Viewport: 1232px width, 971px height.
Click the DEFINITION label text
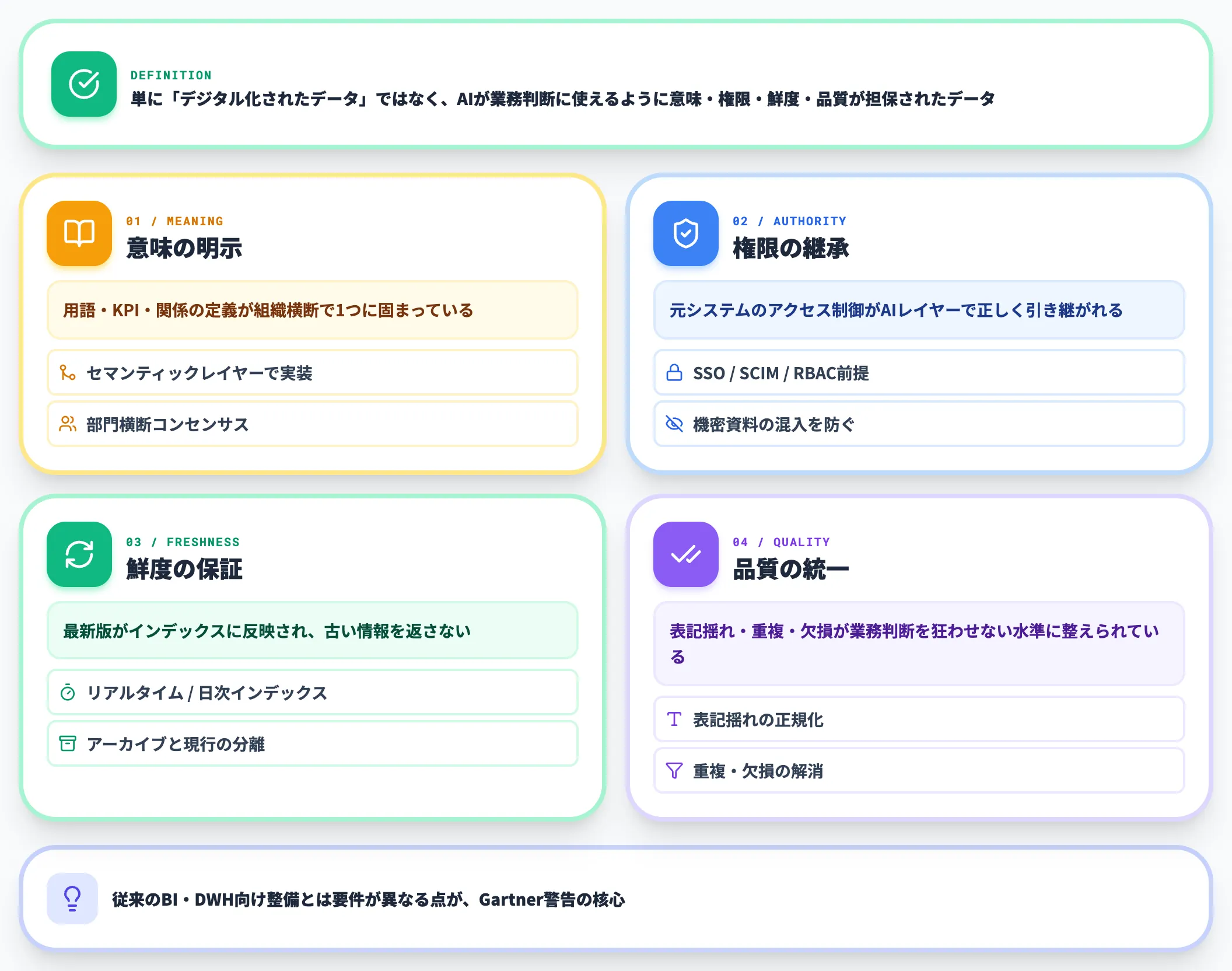(171, 75)
